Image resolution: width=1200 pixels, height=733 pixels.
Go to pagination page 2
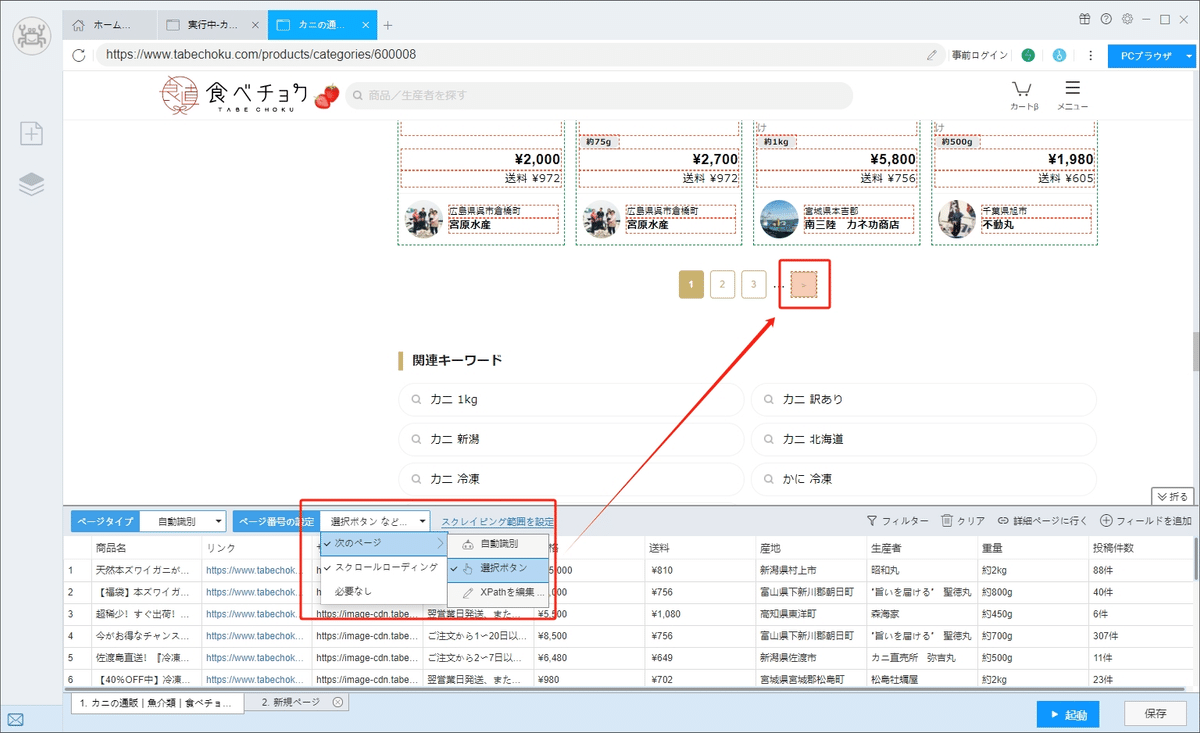tap(722, 285)
